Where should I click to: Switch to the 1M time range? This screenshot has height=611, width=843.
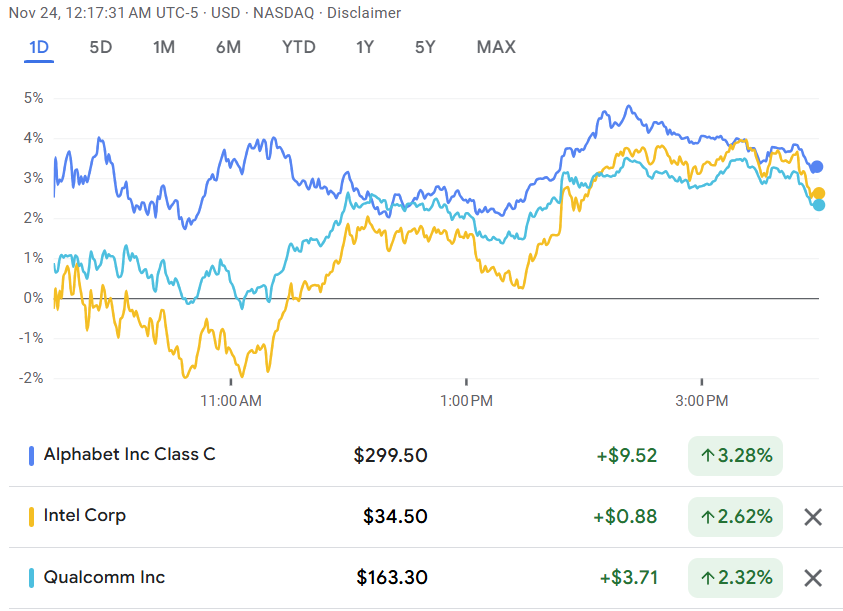164,47
